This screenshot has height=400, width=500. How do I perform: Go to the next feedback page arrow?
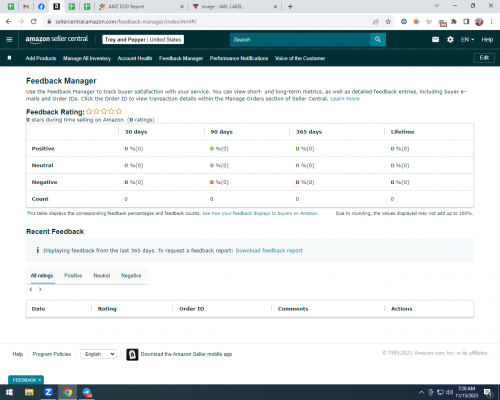tap(40, 289)
